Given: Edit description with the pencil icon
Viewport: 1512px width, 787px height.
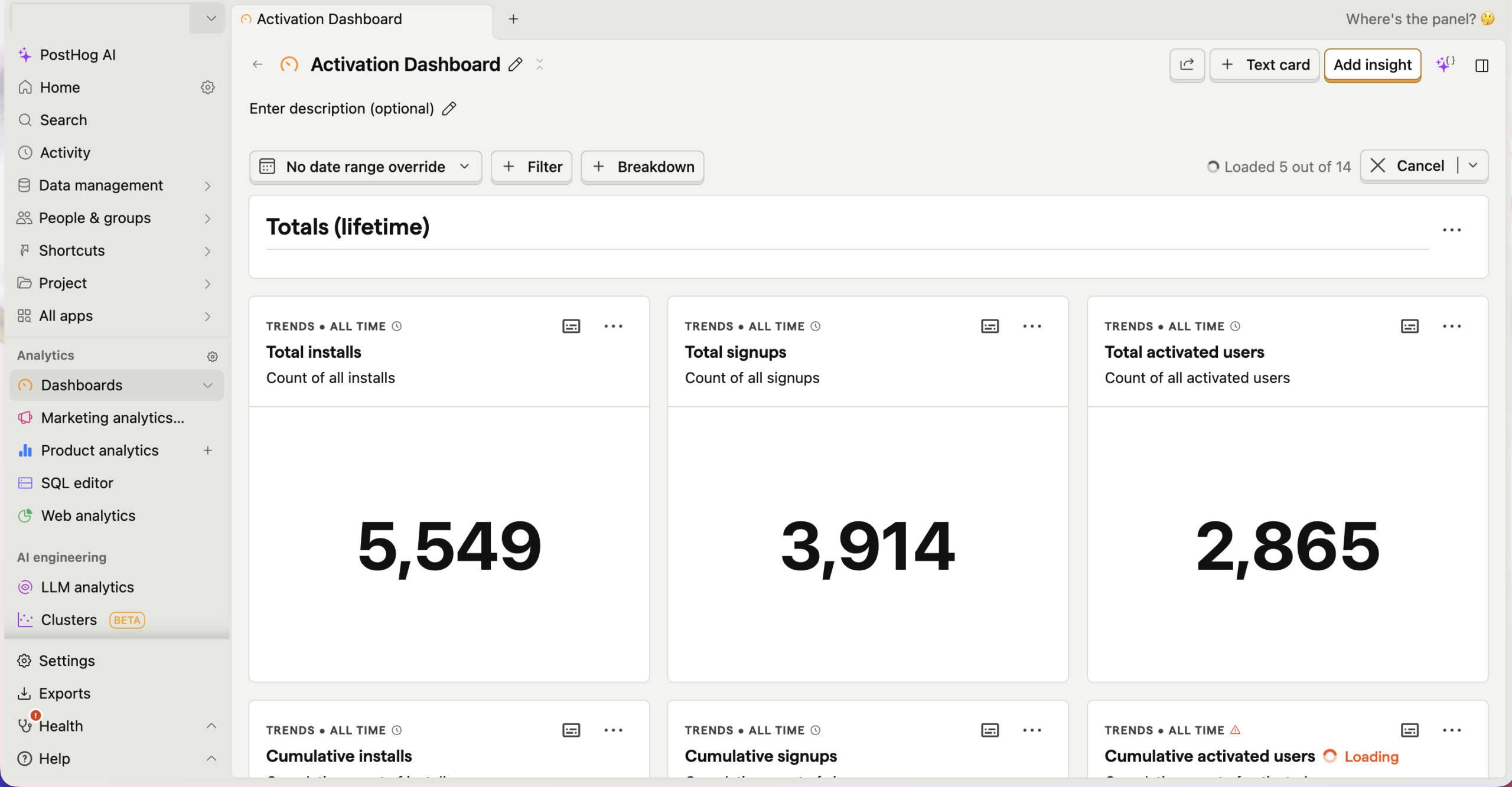Looking at the screenshot, I should [x=449, y=109].
